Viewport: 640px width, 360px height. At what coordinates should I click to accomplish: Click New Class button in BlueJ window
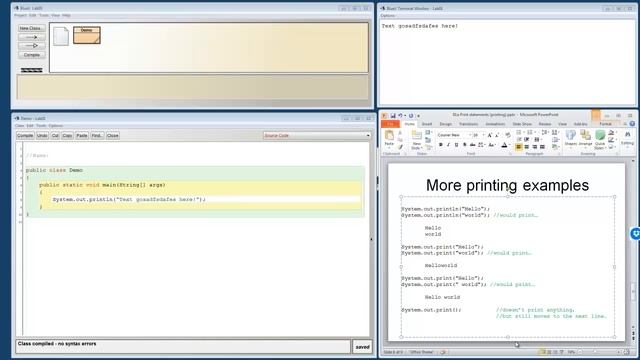(31, 28)
